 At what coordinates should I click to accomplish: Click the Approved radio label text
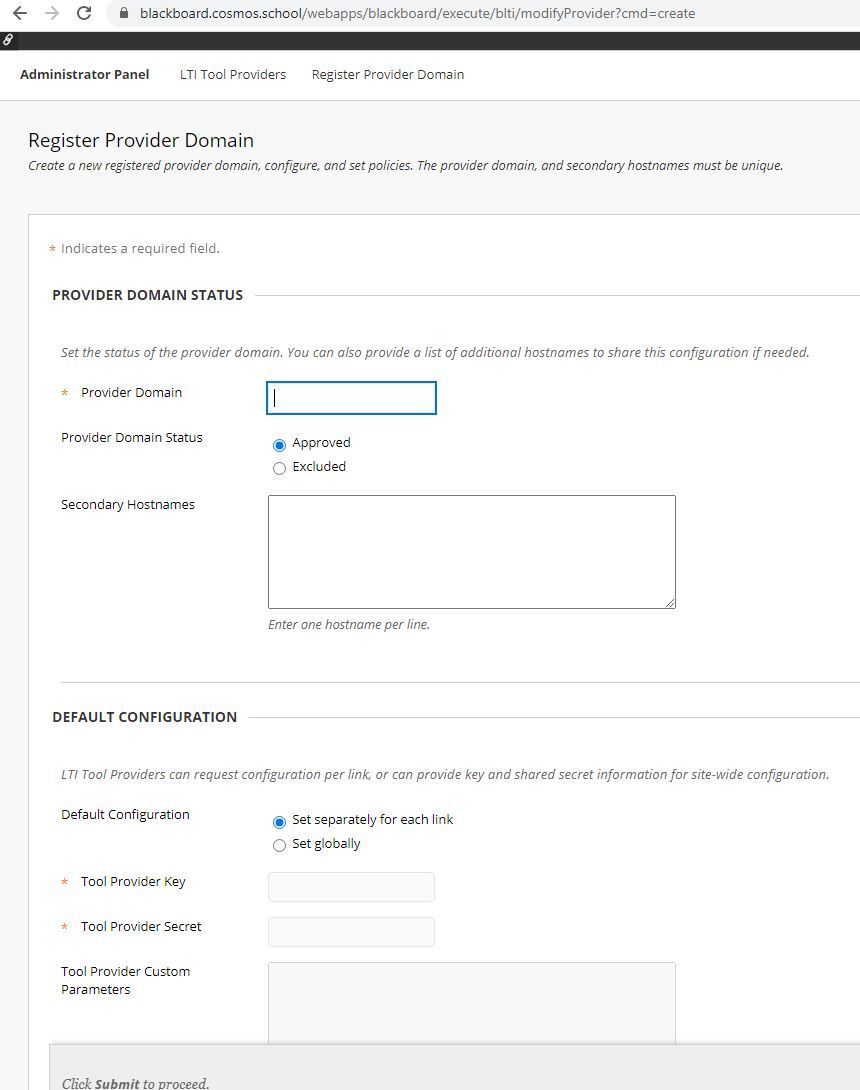pos(321,443)
